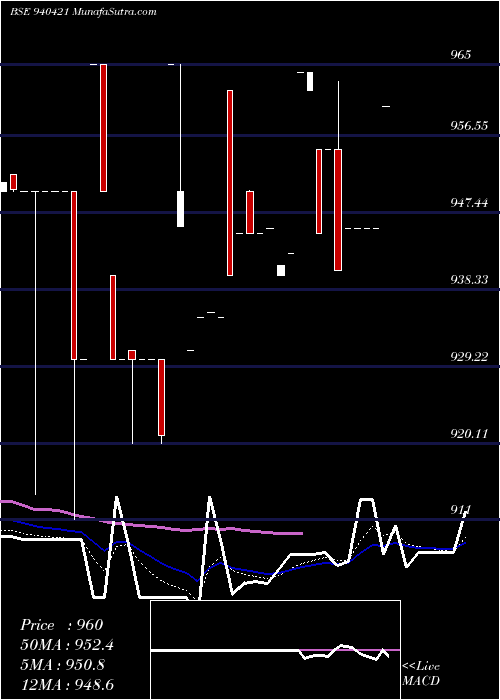Image resolution: width=500 pixels, height=700 pixels.
Task: Click inside the Live MACD inset panel
Action: pyautogui.click(x=275, y=650)
